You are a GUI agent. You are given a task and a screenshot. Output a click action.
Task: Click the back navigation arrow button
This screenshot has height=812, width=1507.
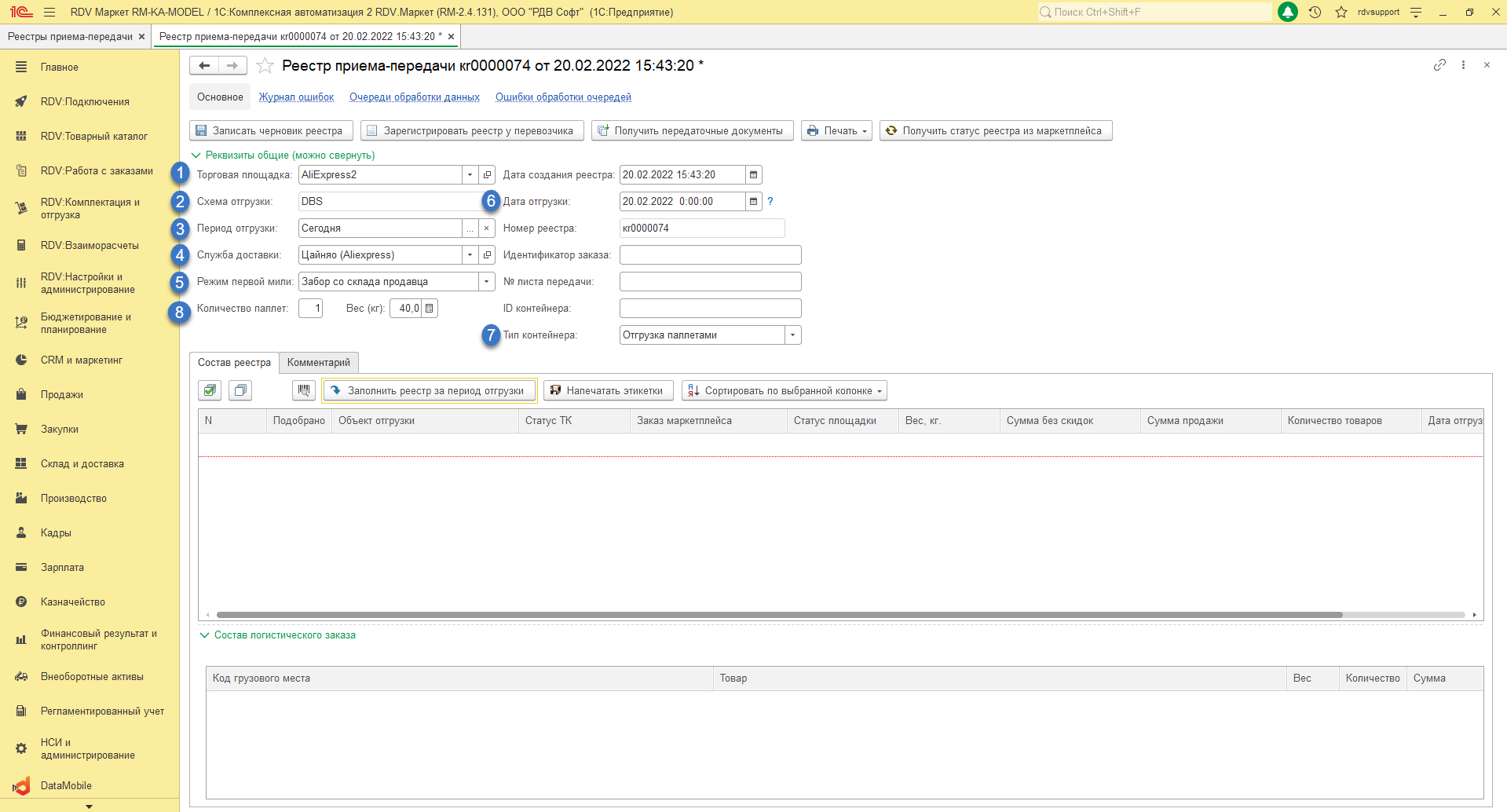click(204, 66)
